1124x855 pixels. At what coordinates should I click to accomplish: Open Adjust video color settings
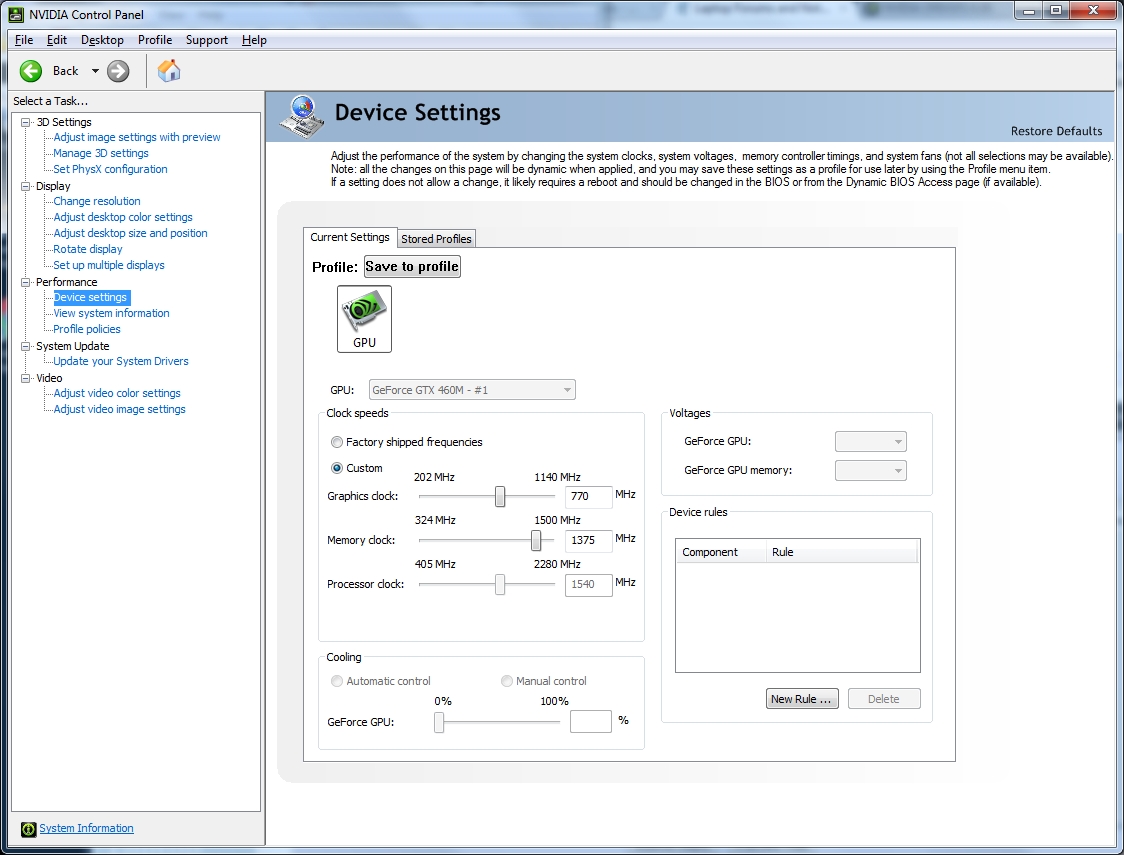(117, 393)
